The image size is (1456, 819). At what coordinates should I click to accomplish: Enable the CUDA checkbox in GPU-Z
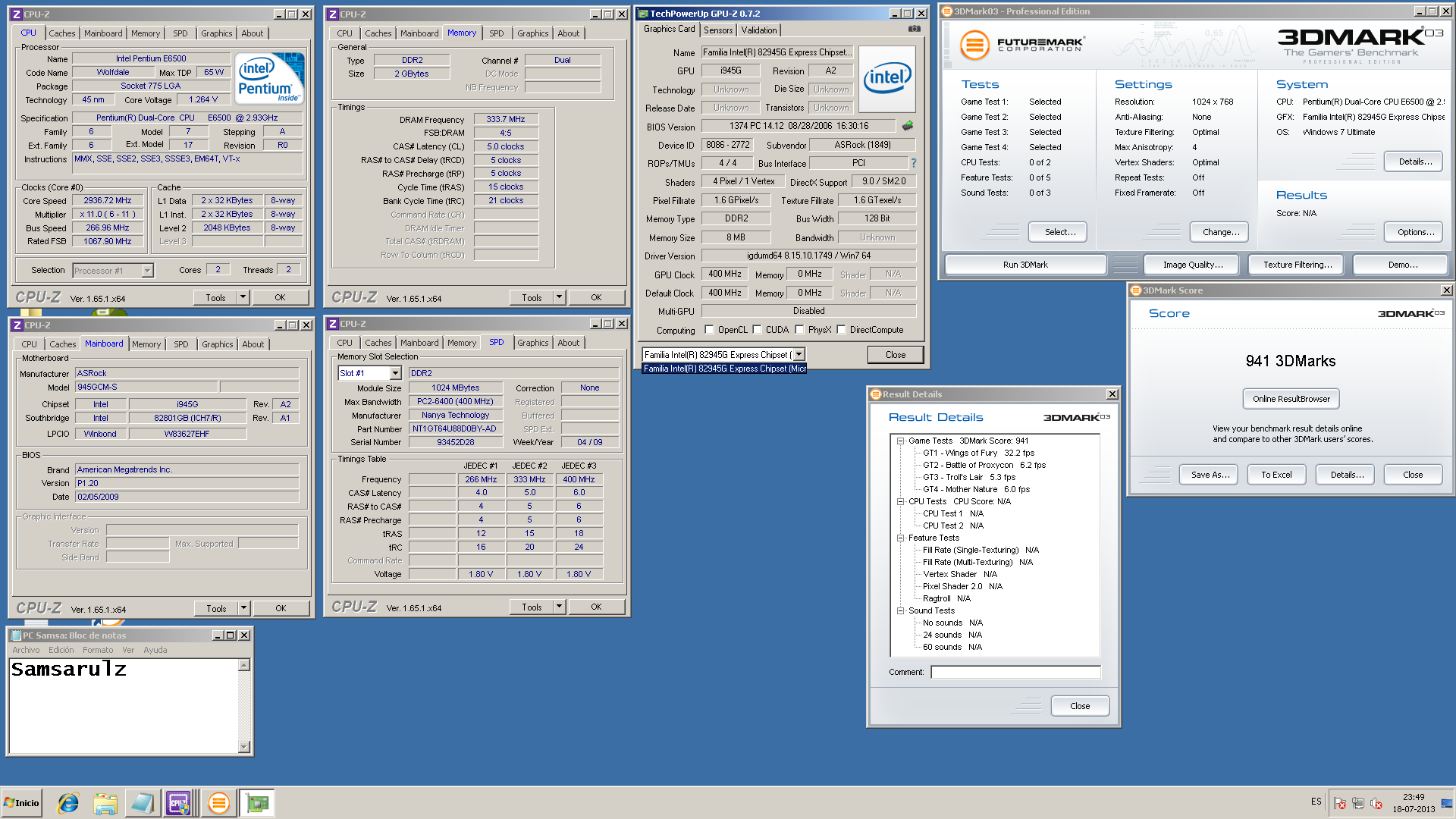pos(757,330)
